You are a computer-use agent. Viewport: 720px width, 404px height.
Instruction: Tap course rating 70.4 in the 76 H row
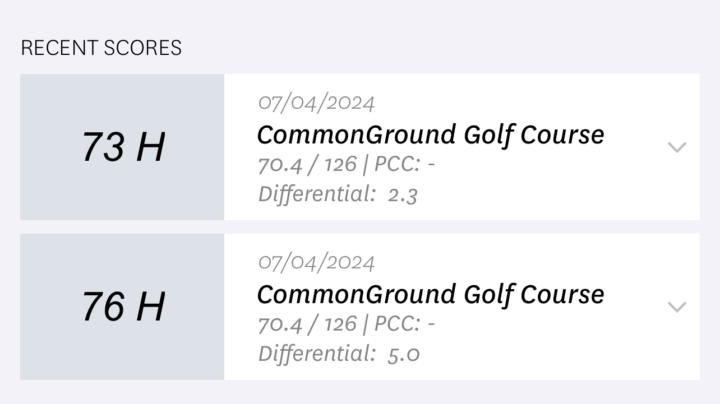pos(282,324)
